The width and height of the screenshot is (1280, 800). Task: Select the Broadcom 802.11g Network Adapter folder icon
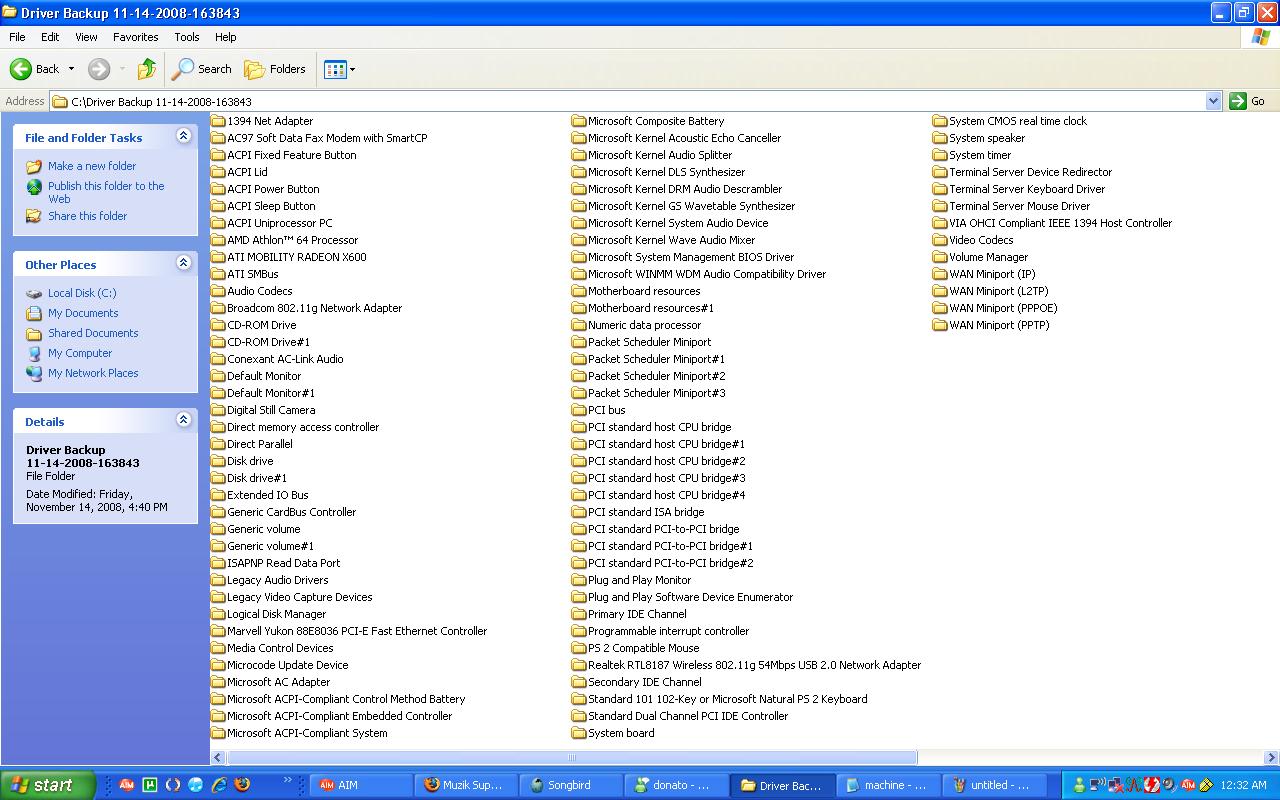(218, 308)
